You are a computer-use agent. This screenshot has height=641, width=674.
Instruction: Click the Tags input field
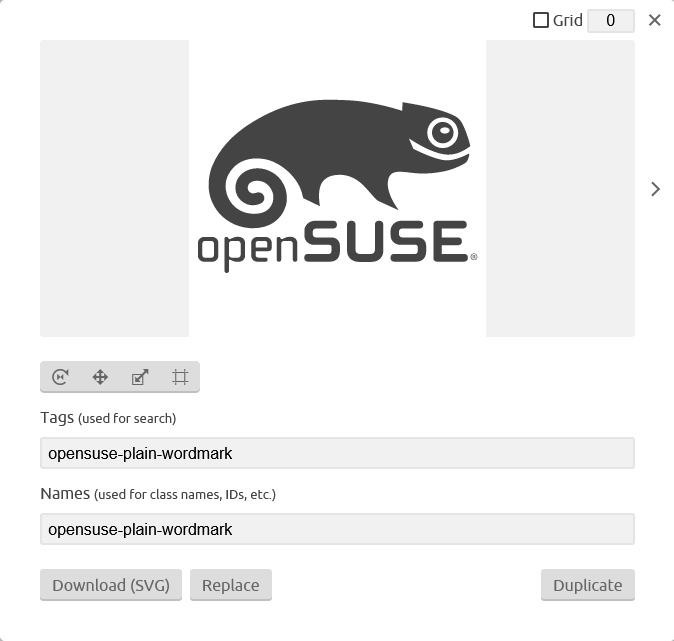tap(337, 453)
